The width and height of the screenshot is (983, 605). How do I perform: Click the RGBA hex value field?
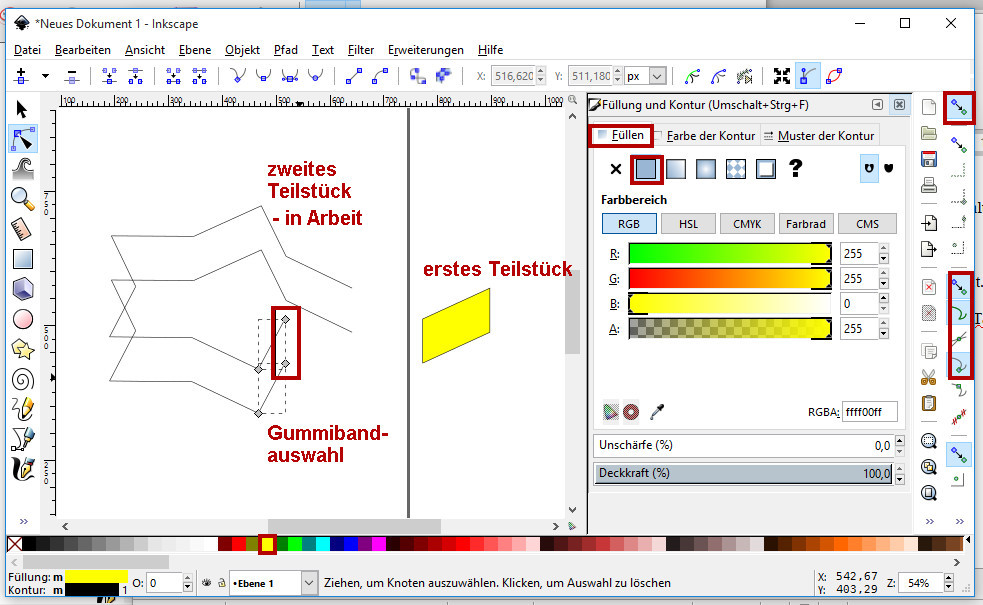tap(869, 411)
